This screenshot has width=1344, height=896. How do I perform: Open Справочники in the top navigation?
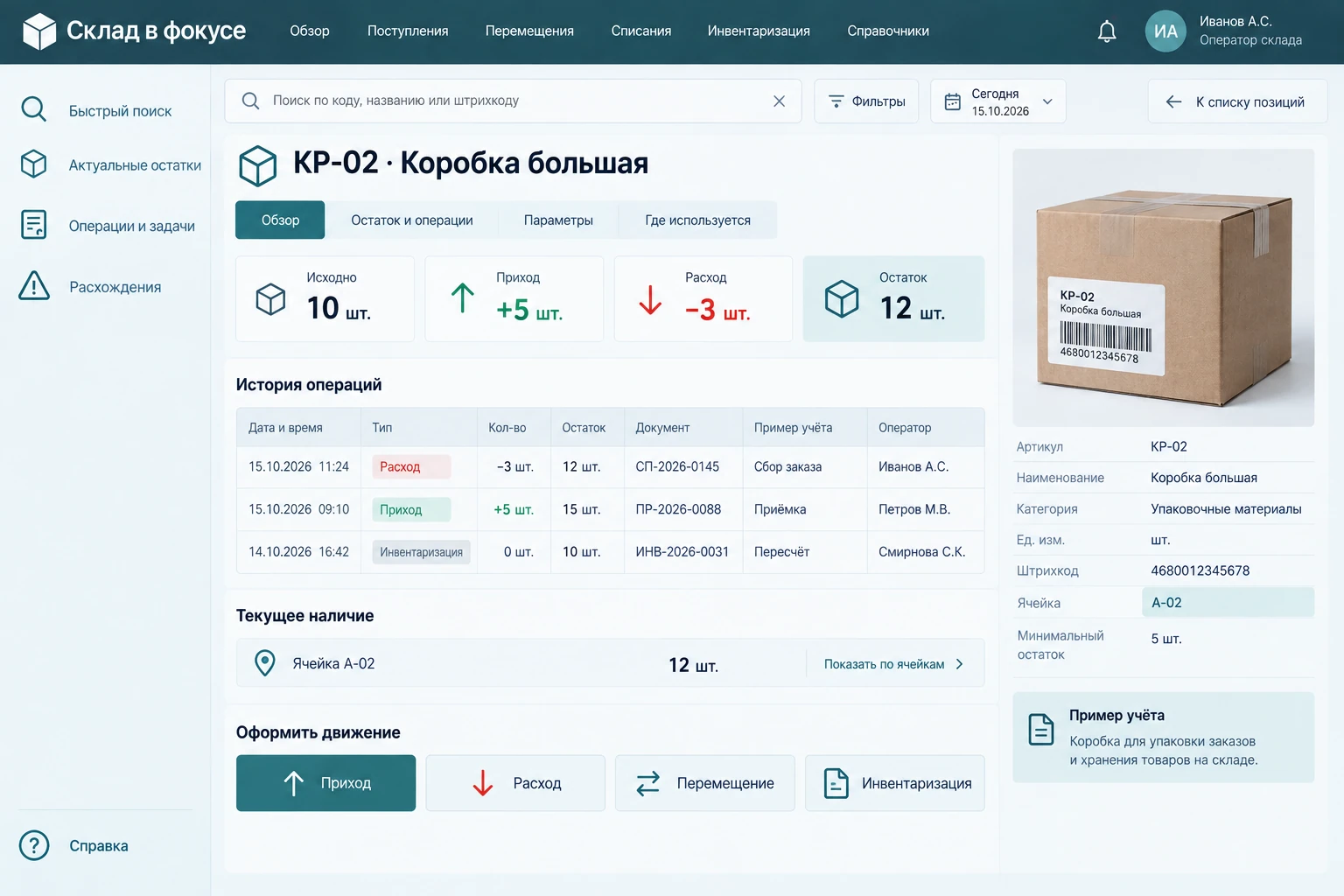[x=888, y=31]
